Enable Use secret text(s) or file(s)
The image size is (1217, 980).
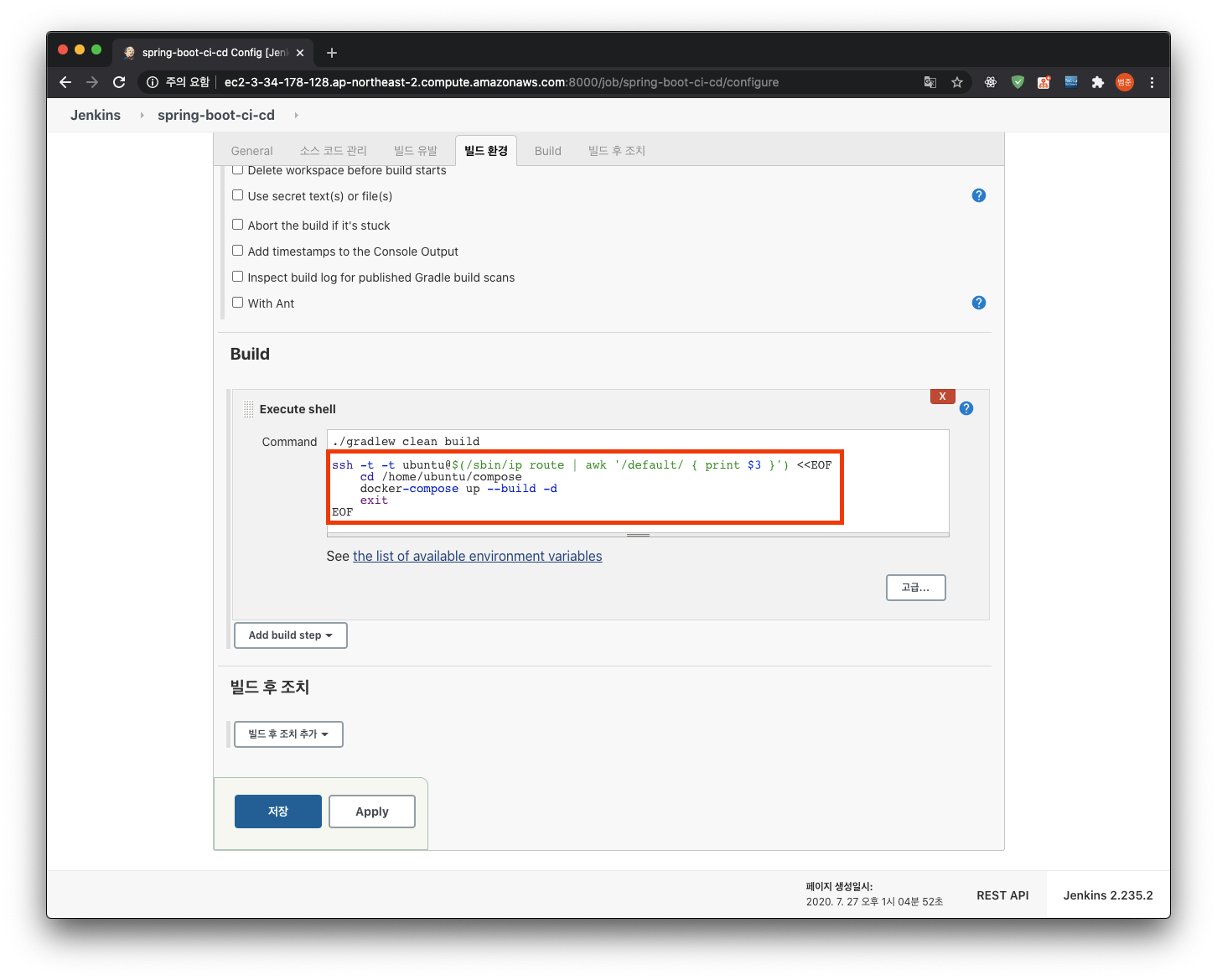[x=238, y=195]
